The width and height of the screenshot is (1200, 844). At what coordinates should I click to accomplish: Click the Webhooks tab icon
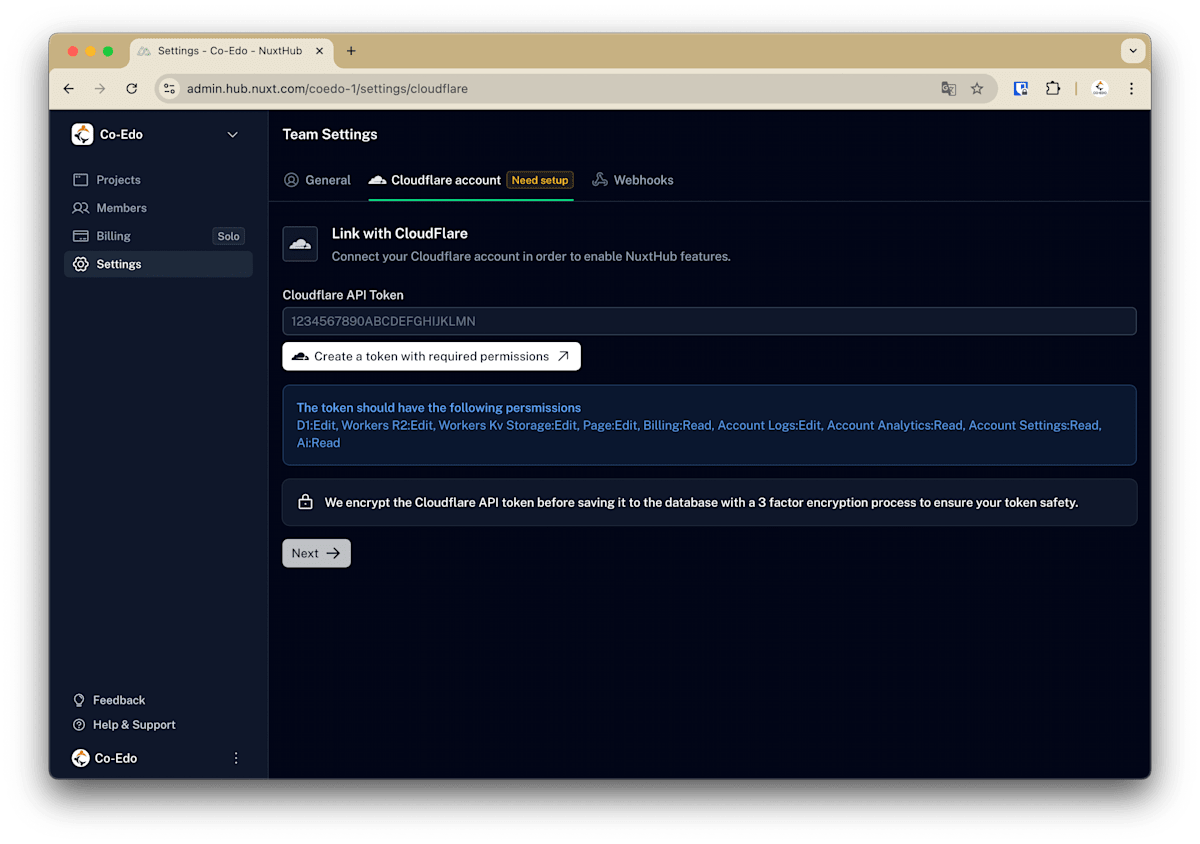click(x=600, y=180)
